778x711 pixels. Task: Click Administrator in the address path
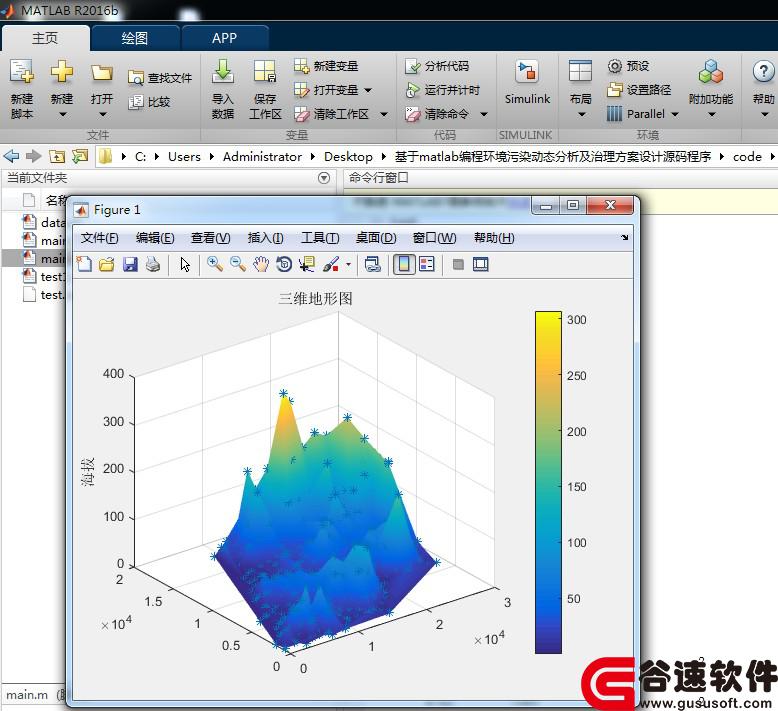(262, 157)
